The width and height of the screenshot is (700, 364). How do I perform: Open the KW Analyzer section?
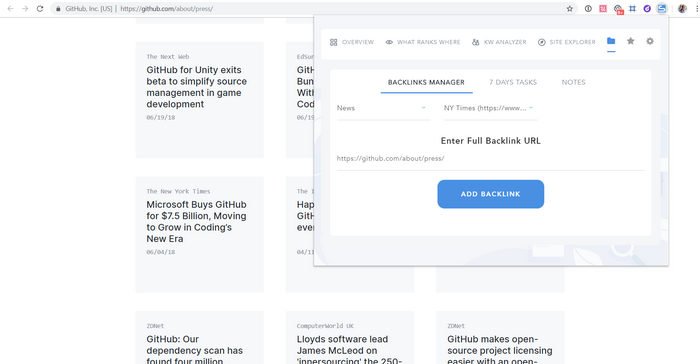tap(499, 42)
